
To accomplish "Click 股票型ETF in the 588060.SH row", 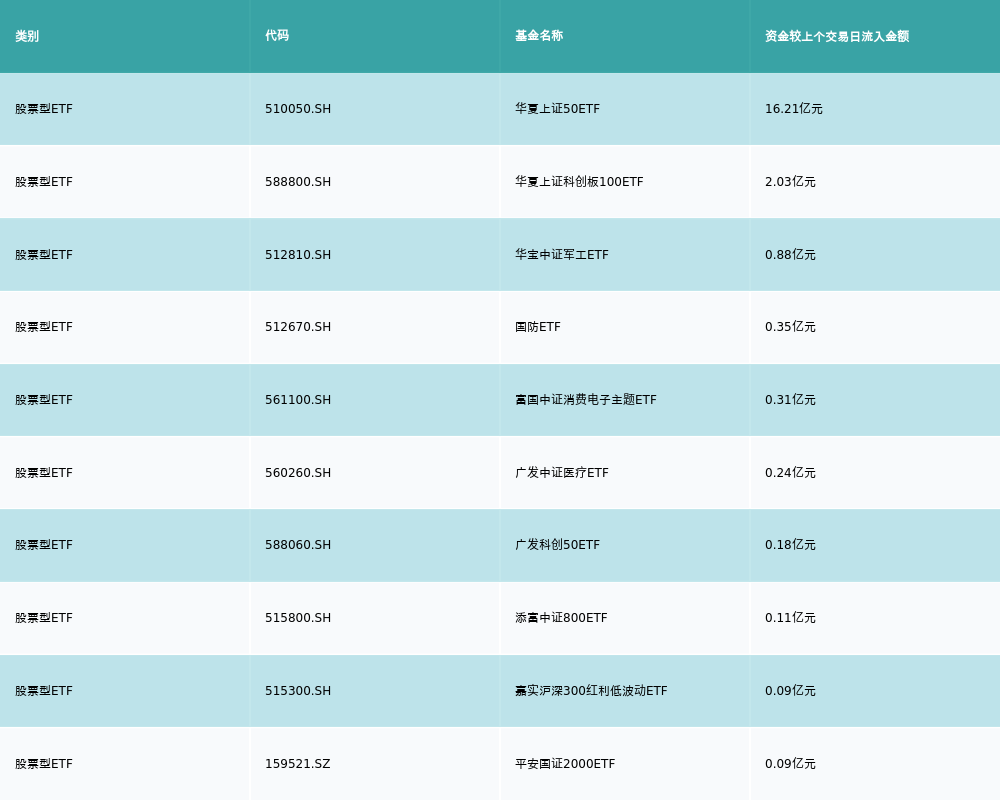I will [x=44, y=545].
